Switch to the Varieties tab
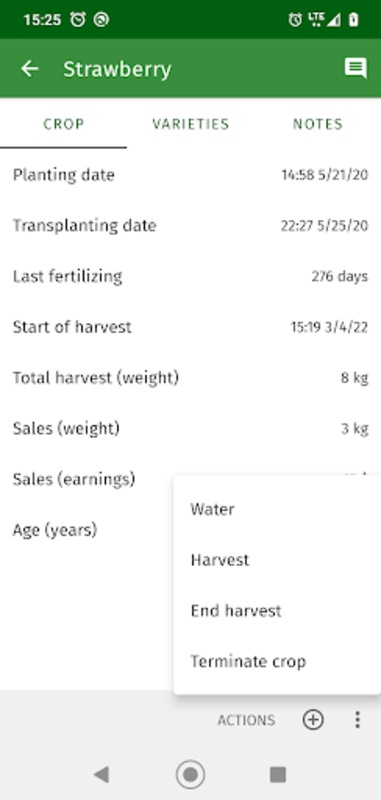The image size is (381, 800). [191, 124]
